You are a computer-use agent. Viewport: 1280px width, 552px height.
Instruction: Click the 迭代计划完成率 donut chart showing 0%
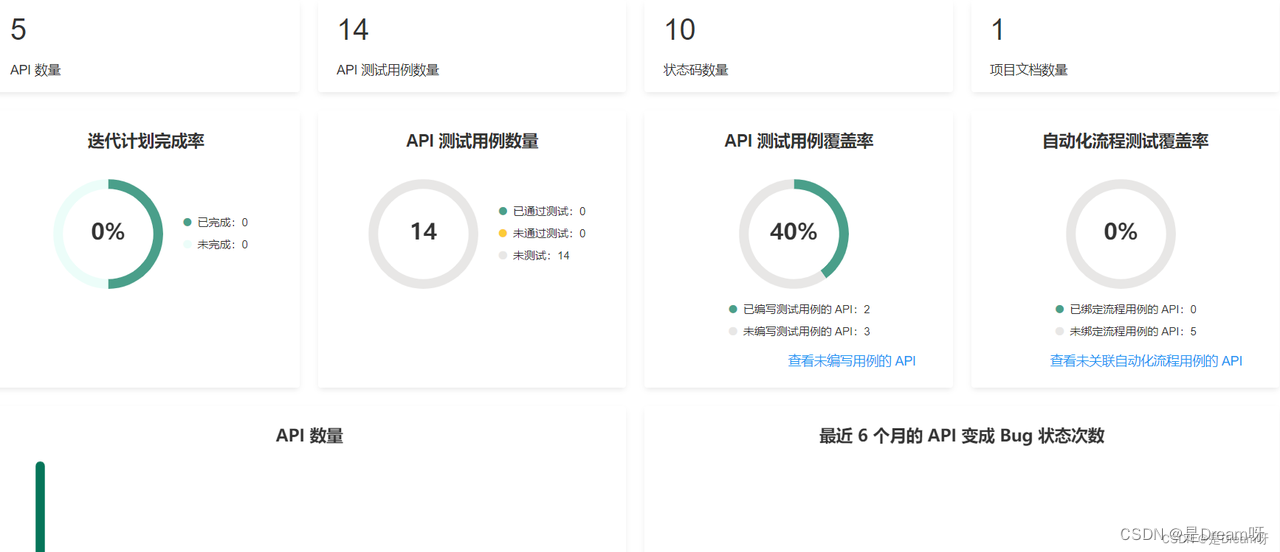click(108, 234)
